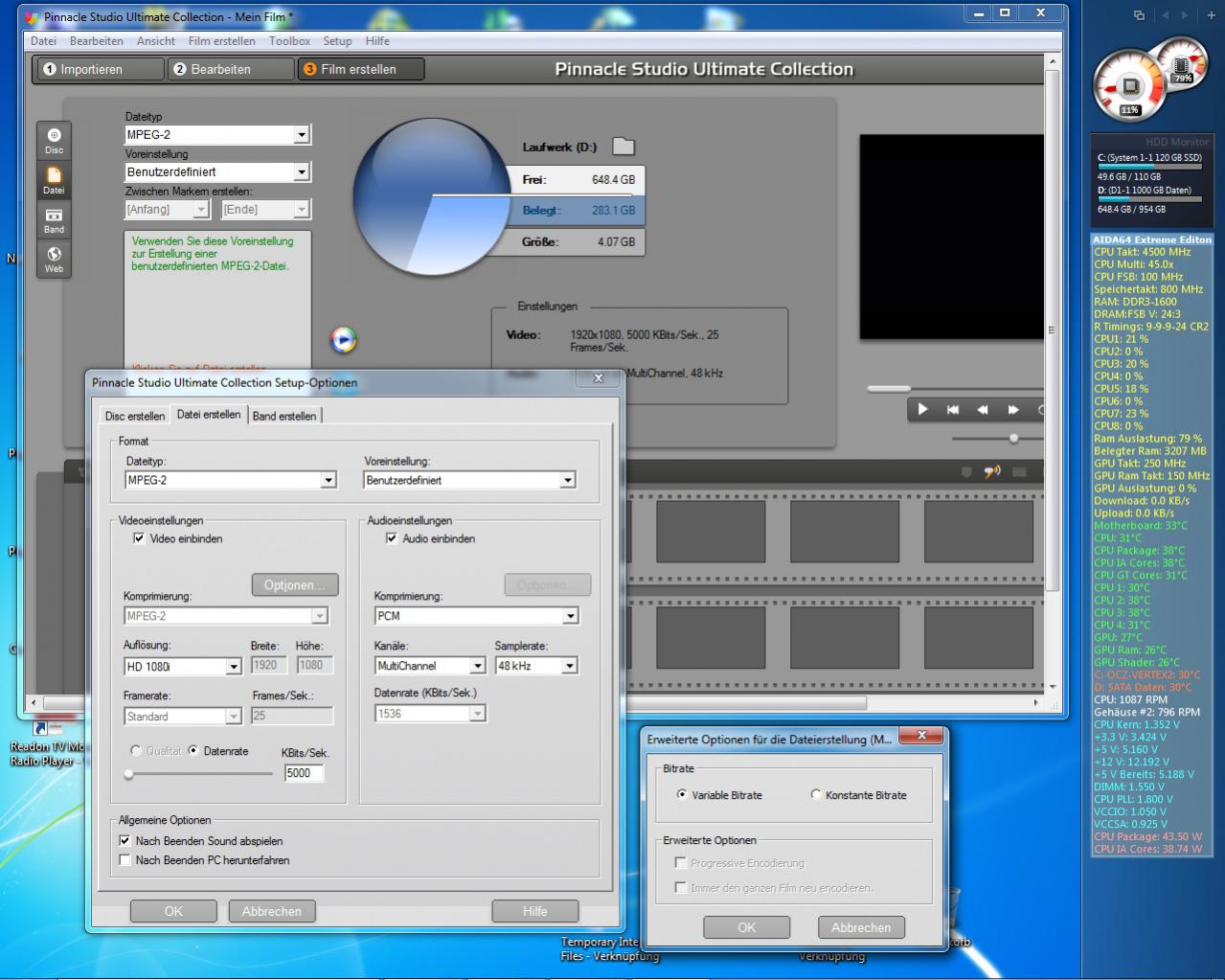
Task: Open Hilfe menu in menu bar
Action: point(377,41)
